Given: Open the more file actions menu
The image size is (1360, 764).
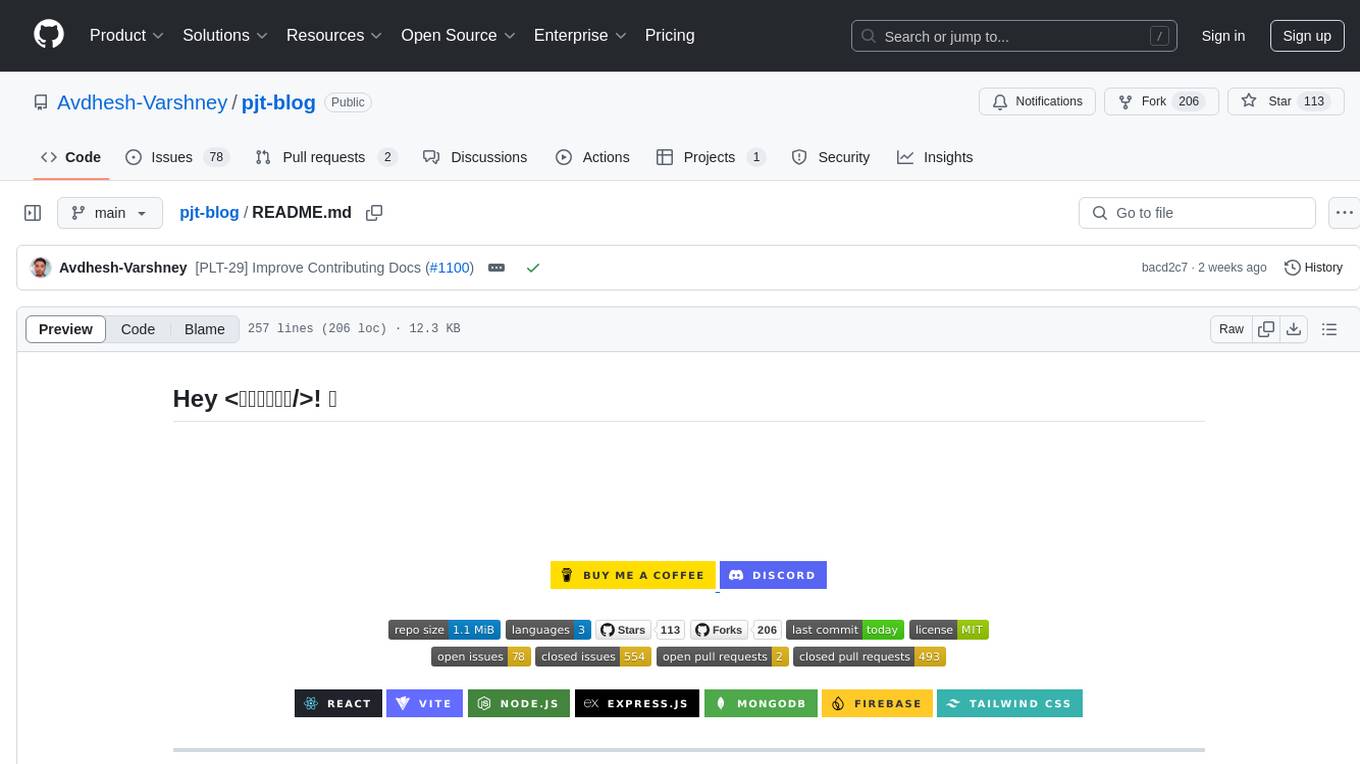Looking at the screenshot, I should (x=1344, y=213).
